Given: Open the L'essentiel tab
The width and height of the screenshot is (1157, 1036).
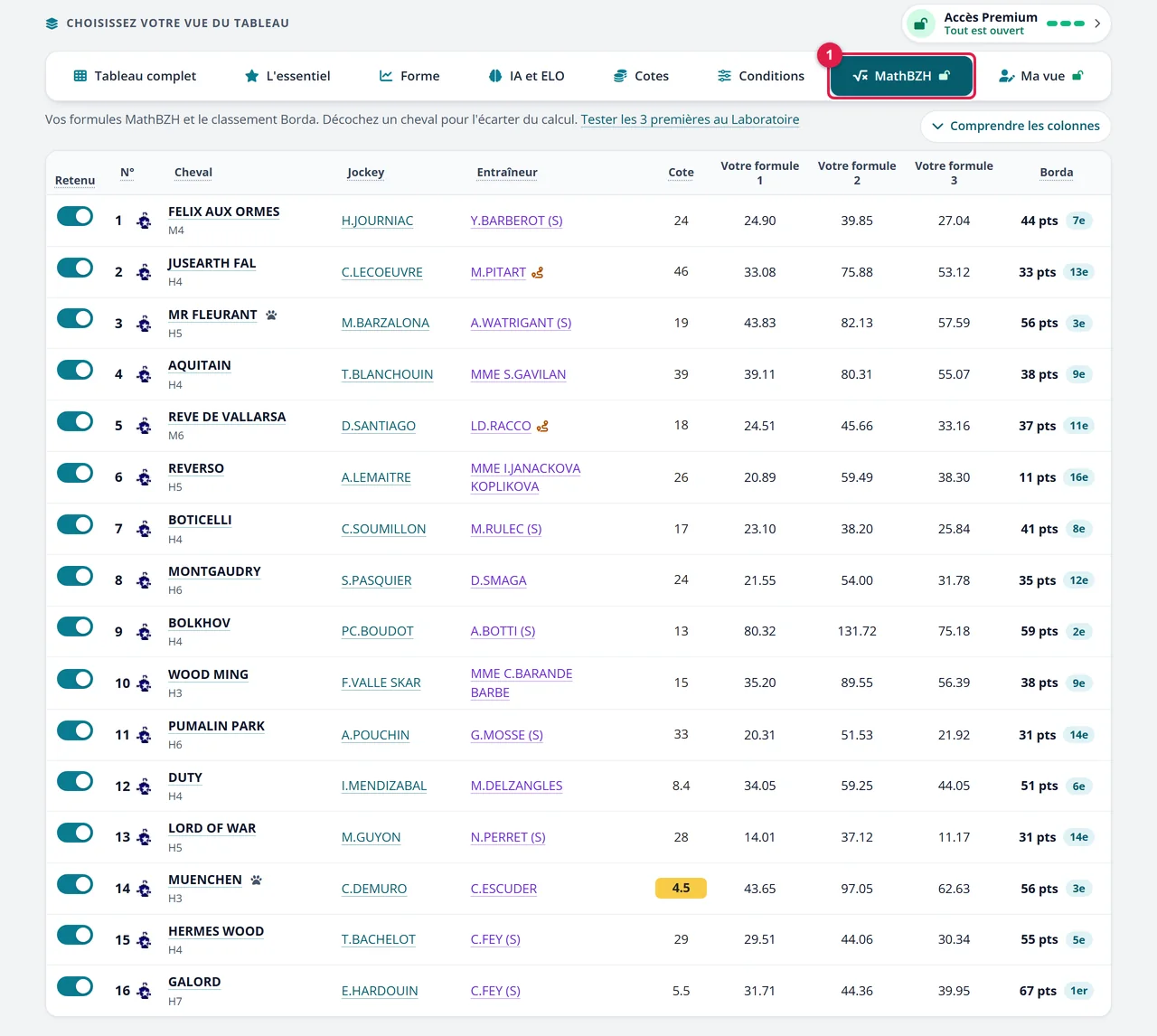Looking at the screenshot, I should pos(287,76).
